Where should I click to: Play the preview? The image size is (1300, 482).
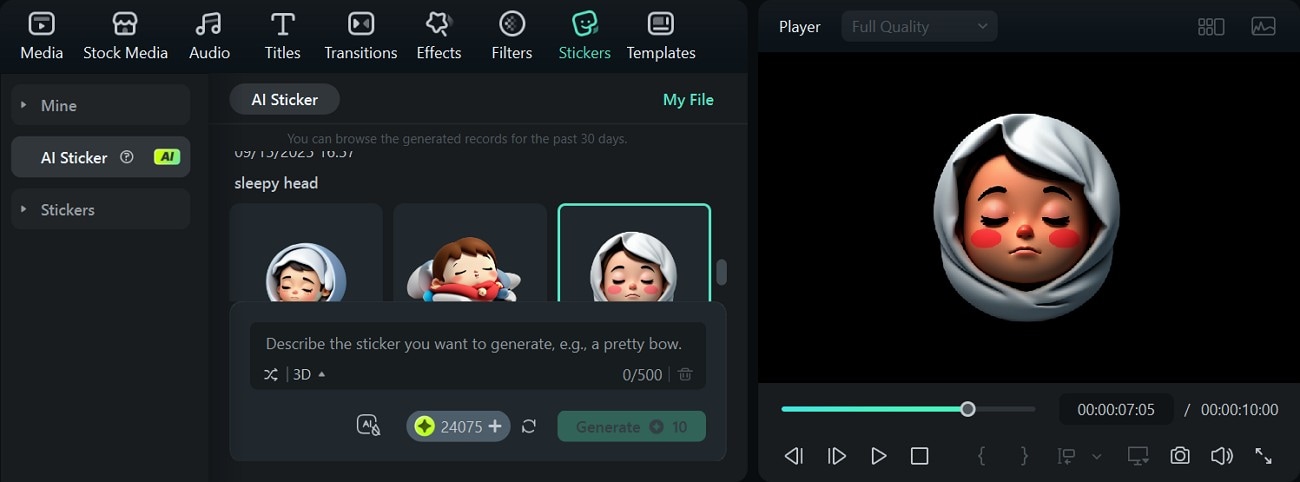(878, 456)
